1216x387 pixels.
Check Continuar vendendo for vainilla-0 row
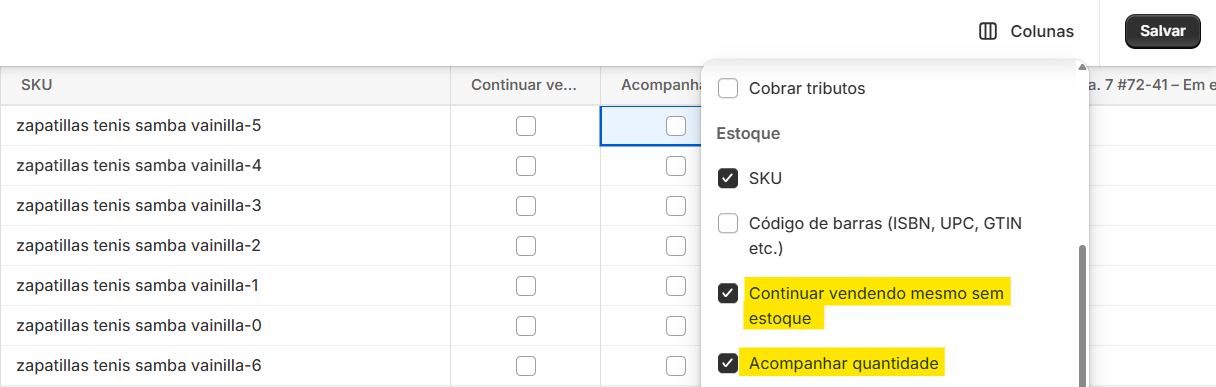pos(525,326)
